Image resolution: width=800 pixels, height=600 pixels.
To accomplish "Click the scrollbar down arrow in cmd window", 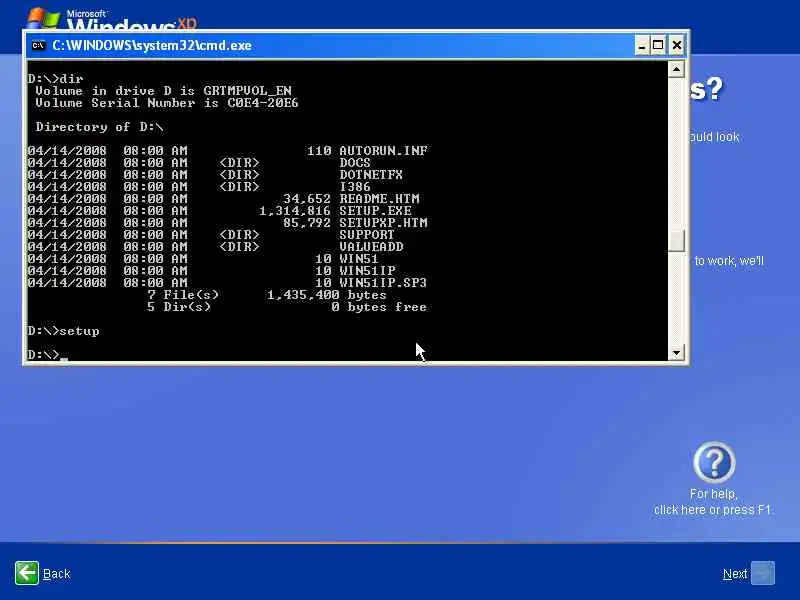I will (x=676, y=353).
